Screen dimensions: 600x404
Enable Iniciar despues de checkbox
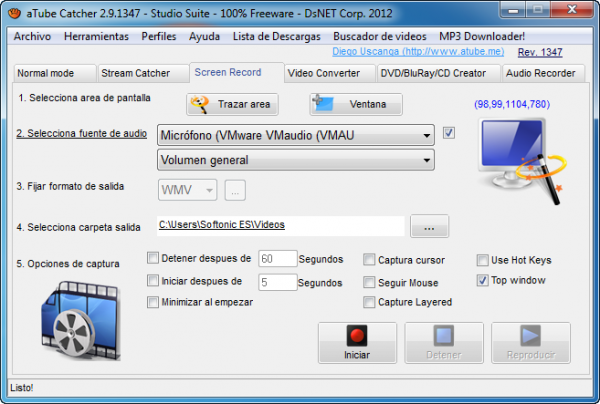click(153, 281)
